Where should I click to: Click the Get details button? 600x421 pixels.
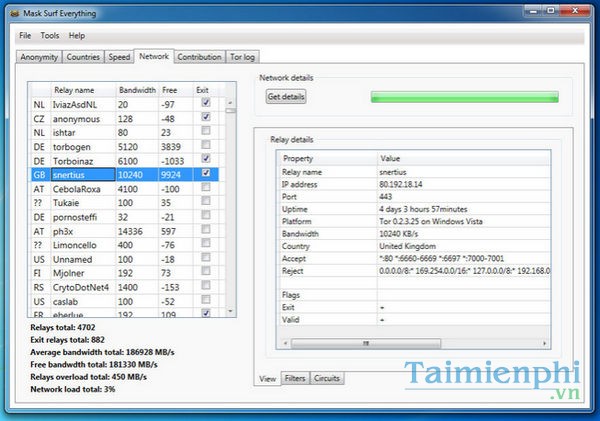pos(286,97)
